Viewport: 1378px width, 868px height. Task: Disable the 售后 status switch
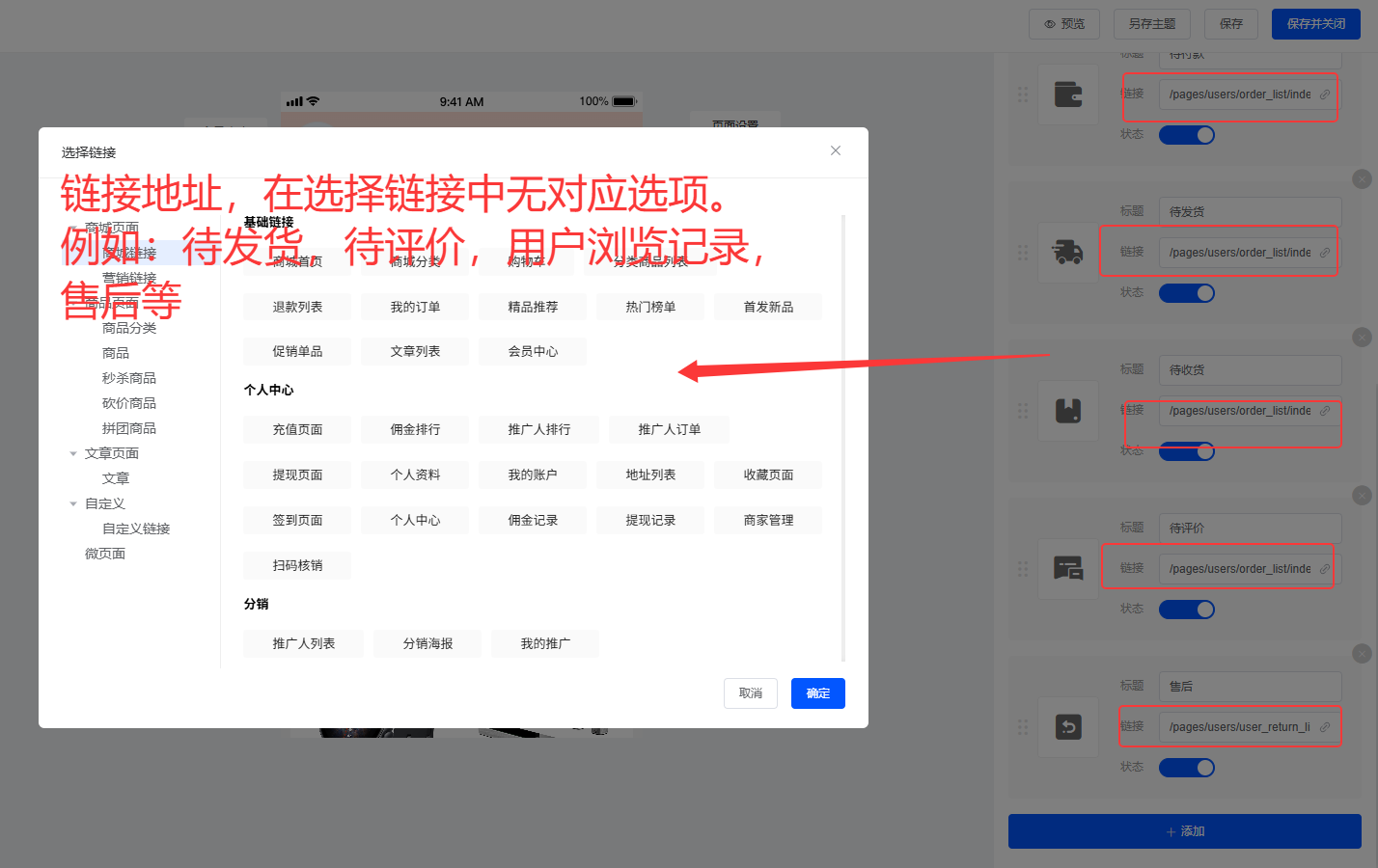click(1186, 768)
